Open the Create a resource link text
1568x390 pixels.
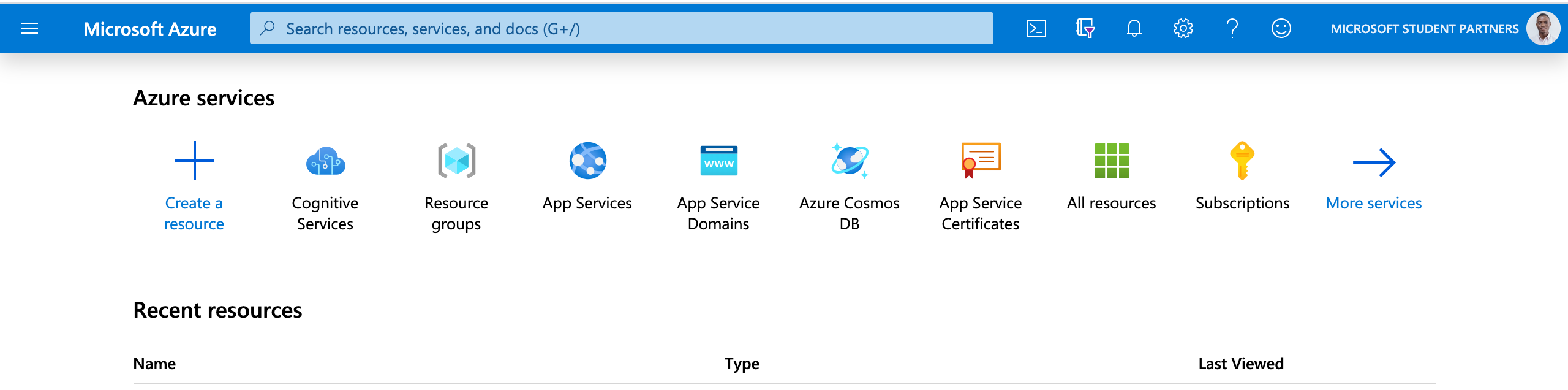[194, 213]
